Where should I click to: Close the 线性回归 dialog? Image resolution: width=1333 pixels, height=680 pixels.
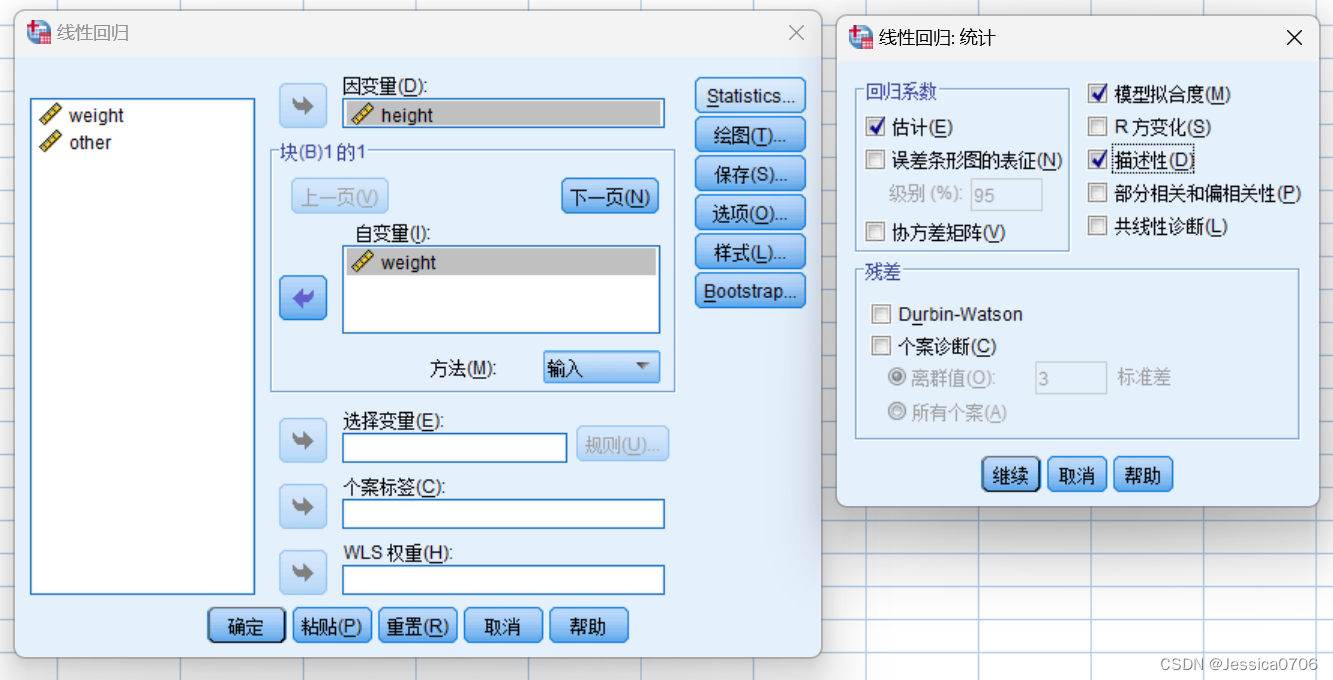(796, 33)
